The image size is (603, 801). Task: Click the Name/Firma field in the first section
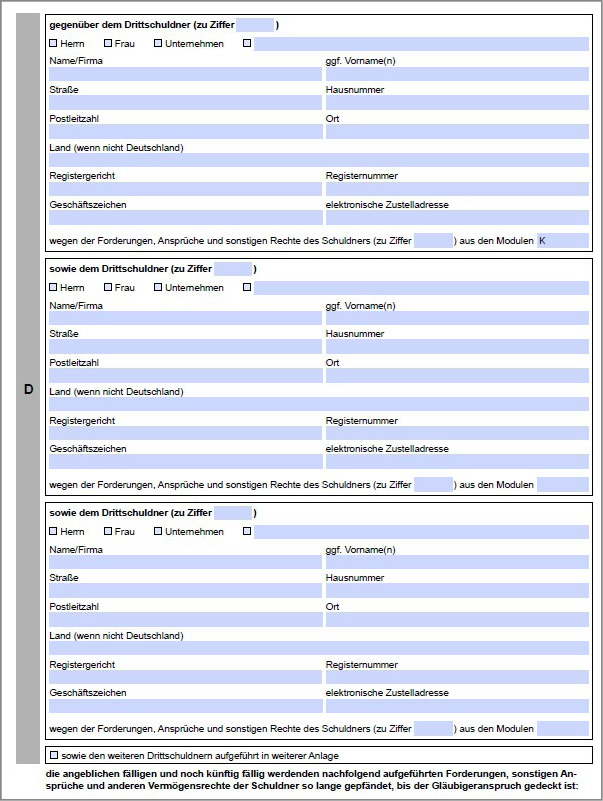pos(185,74)
